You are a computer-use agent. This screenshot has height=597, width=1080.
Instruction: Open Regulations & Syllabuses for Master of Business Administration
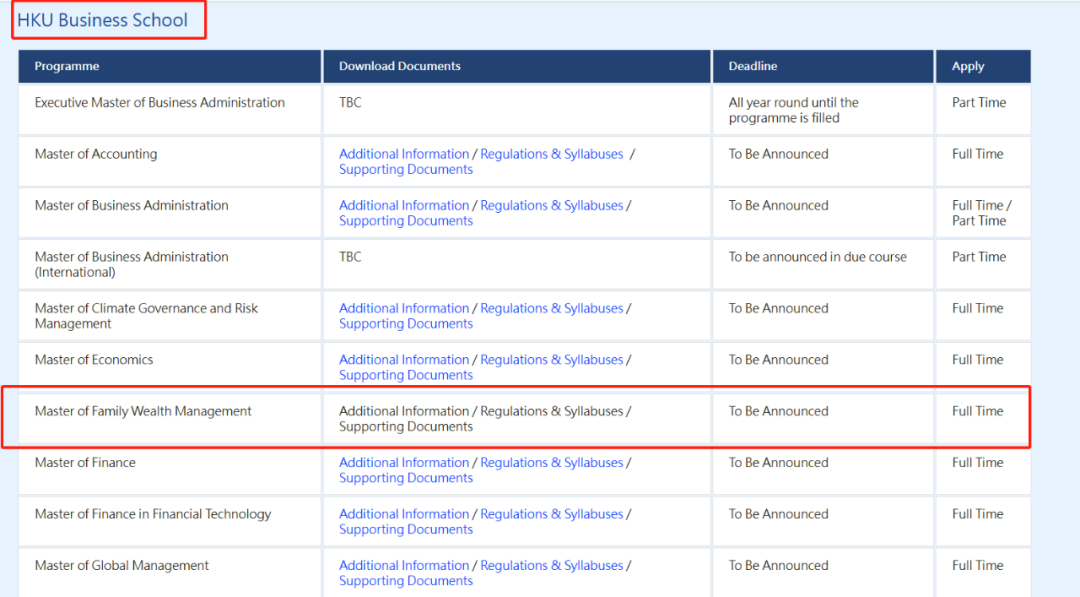(551, 205)
